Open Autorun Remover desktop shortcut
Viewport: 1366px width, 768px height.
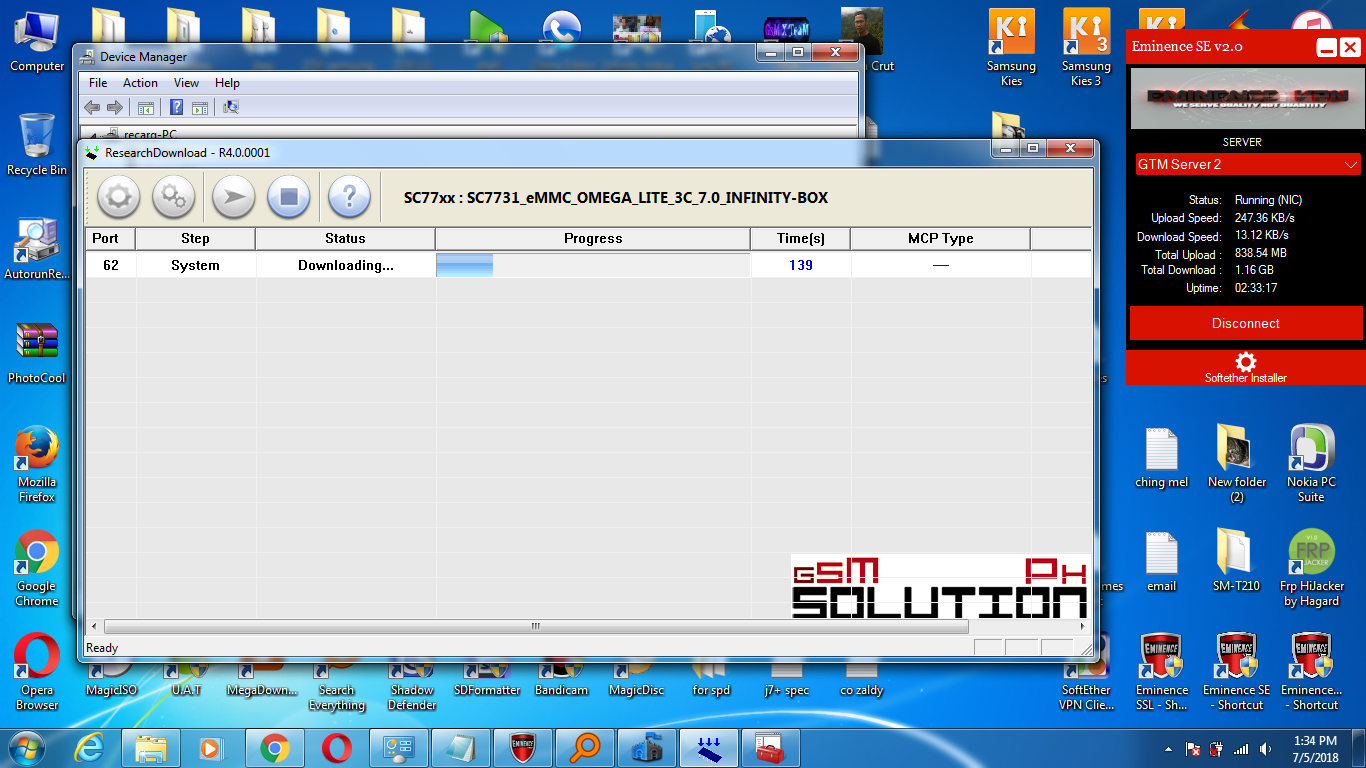coord(37,249)
